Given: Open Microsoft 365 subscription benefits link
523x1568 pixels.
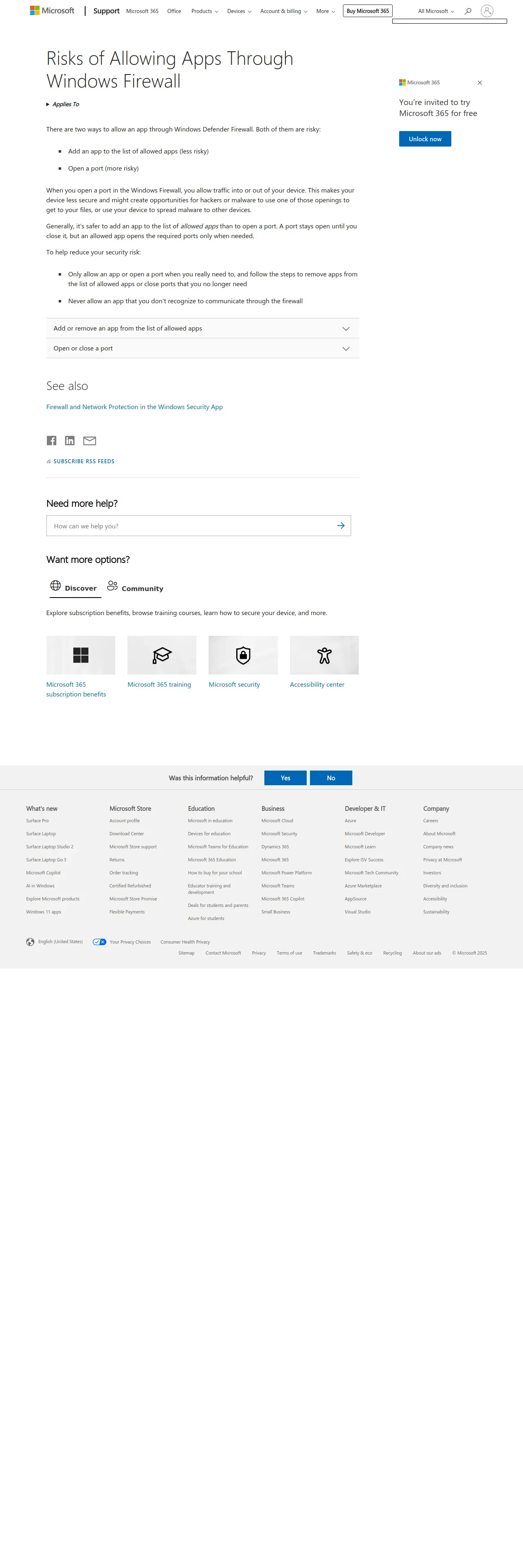Looking at the screenshot, I should tap(76, 689).
